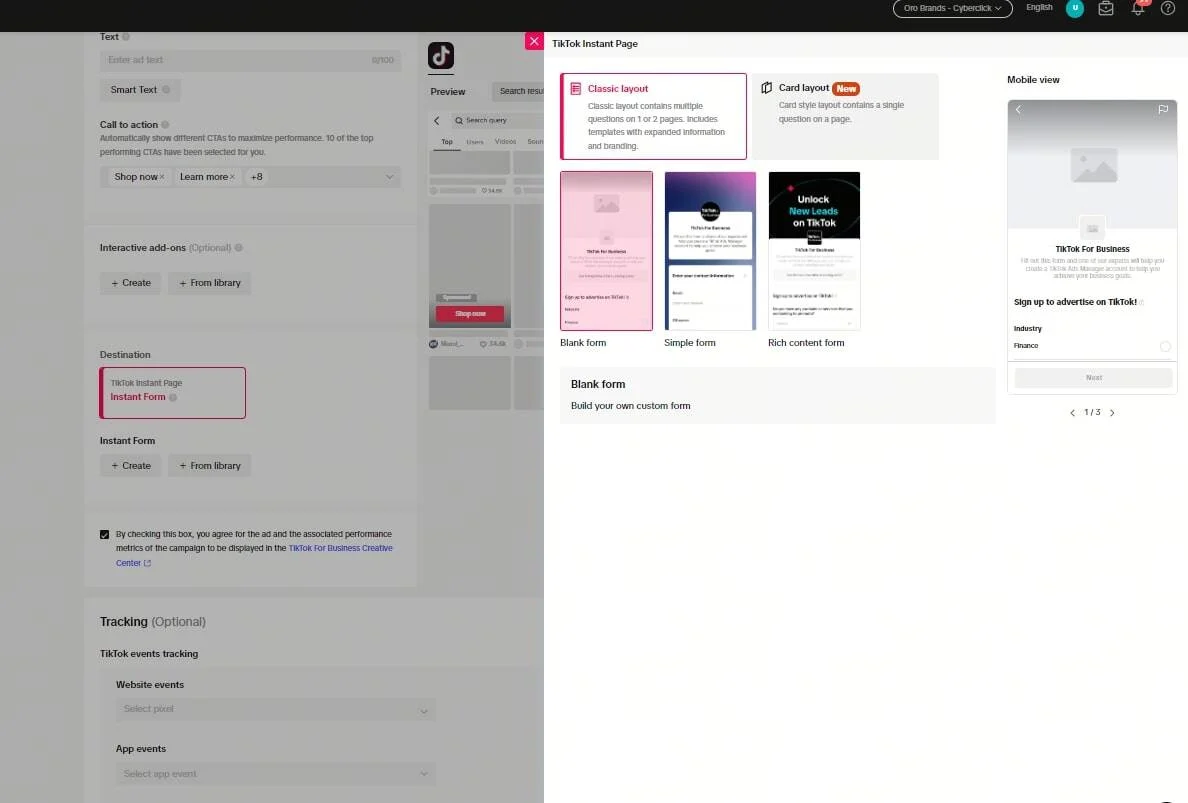Click the Next button in mobile view
The image size is (1188, 803).
[x=1093, y=378]
